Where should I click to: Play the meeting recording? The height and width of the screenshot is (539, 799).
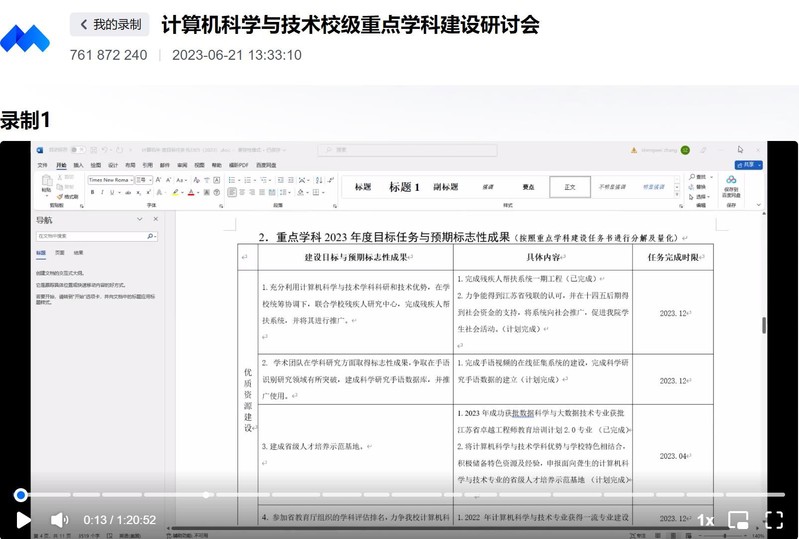(x=23, y=519)
